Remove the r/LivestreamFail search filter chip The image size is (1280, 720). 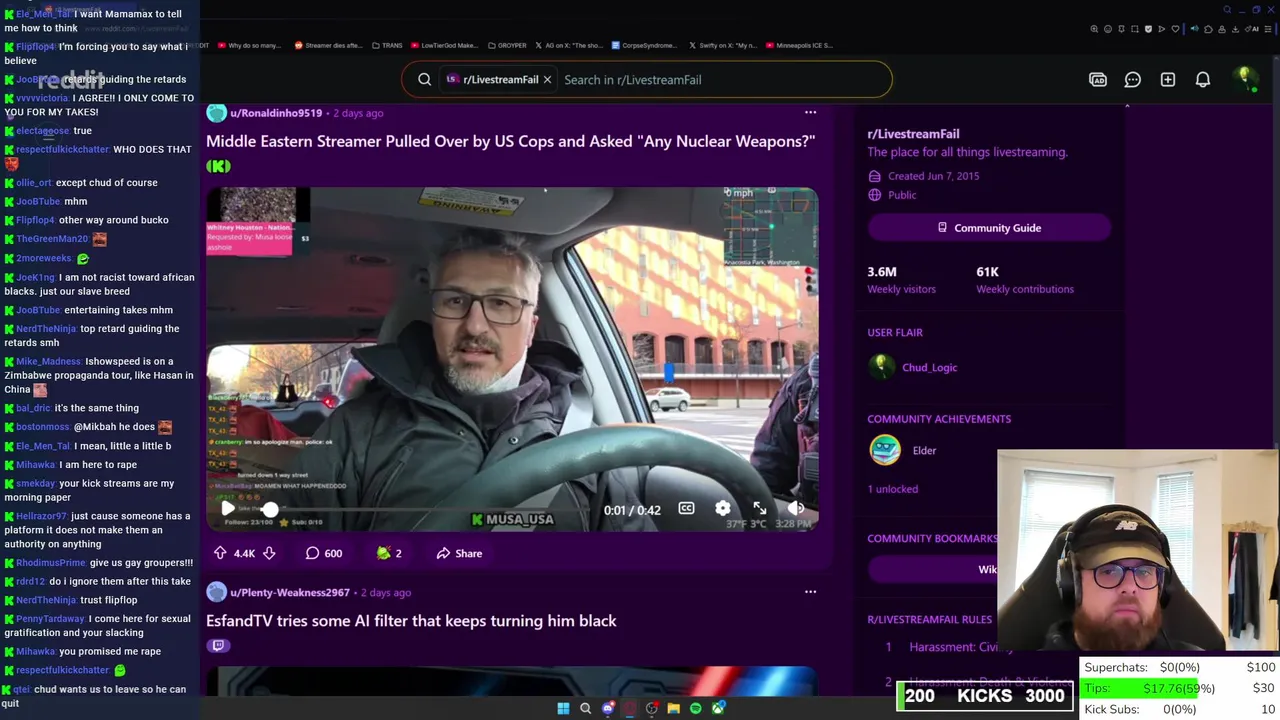pos(547,80)
